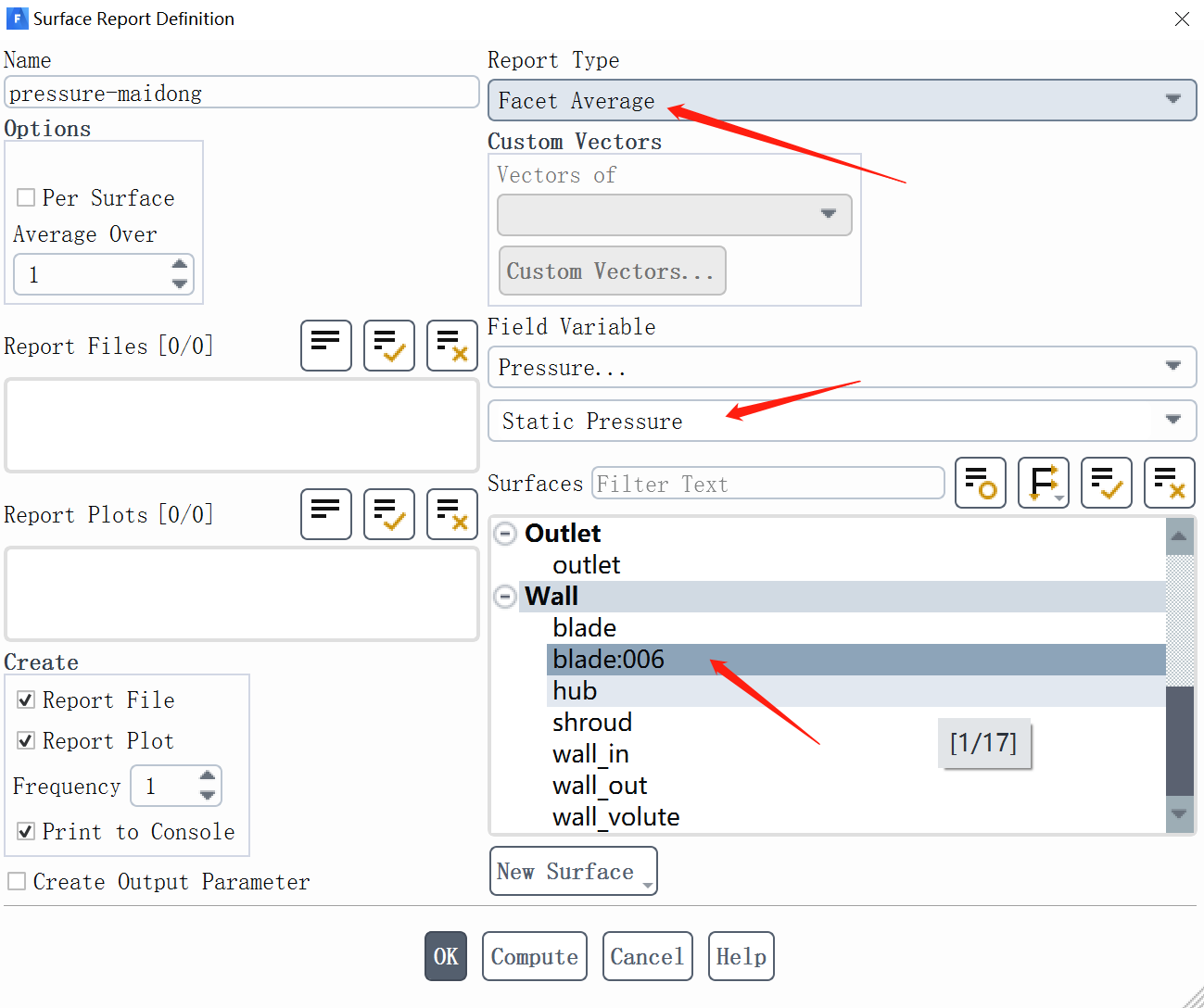This screenshot has width=1204, height=1008.
Task: Collapse the Outlet surface group
Action: [505, 534]
